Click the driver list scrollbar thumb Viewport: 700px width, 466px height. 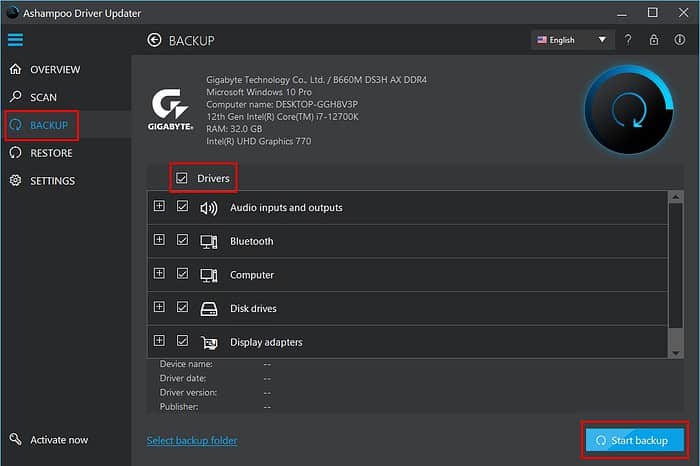[675, 266]
